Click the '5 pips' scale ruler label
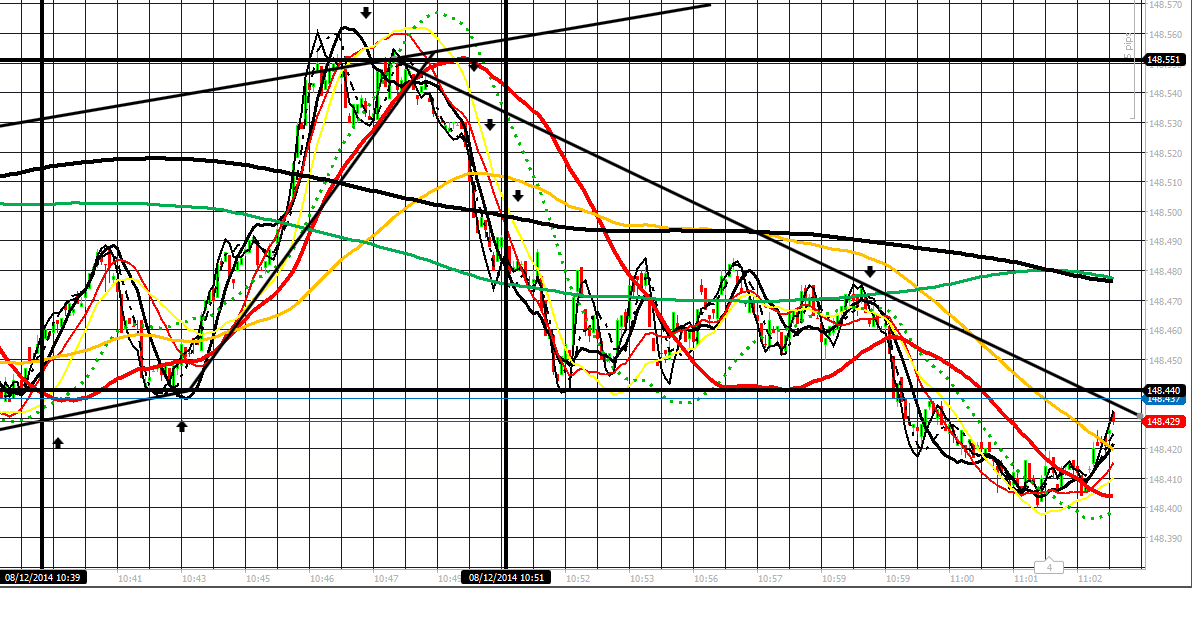 point(1129,46)
